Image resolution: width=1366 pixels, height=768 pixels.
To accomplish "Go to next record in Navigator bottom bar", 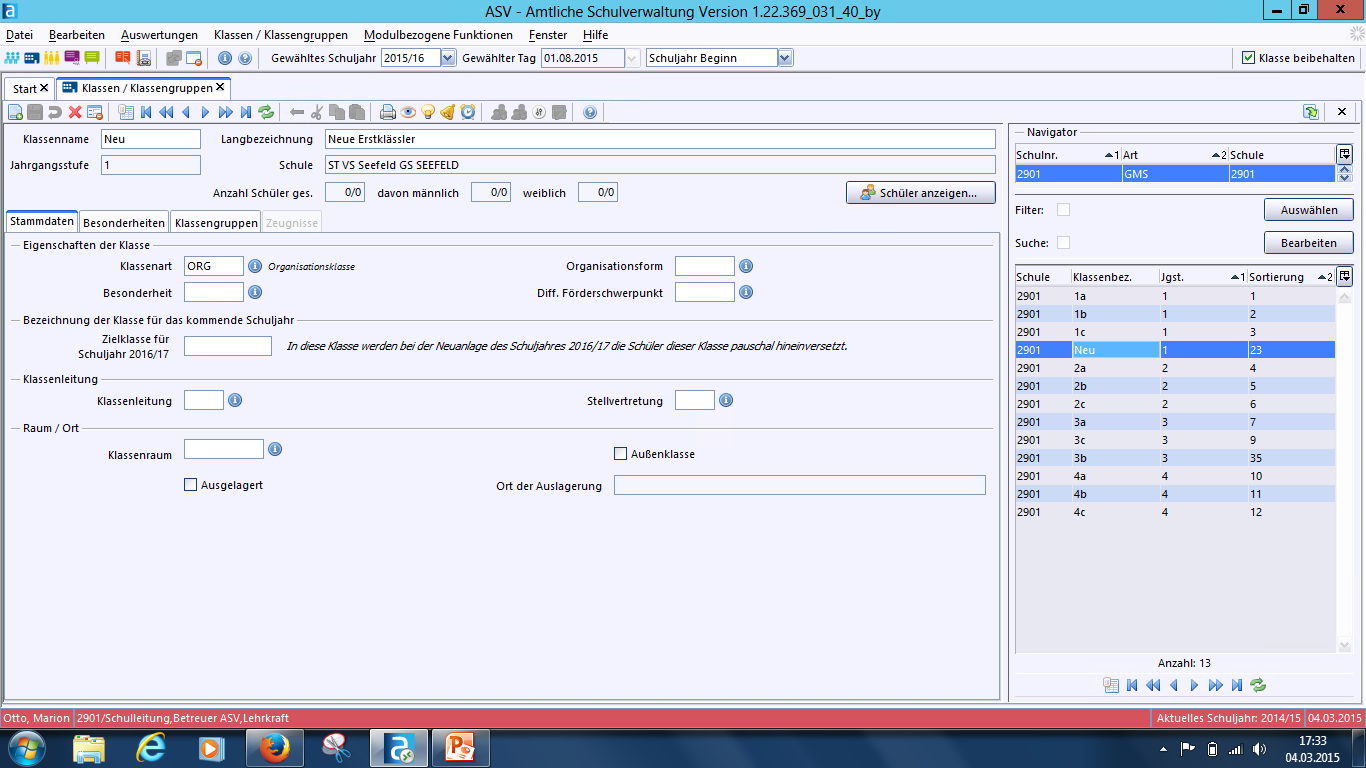I will coord(1194,685).
